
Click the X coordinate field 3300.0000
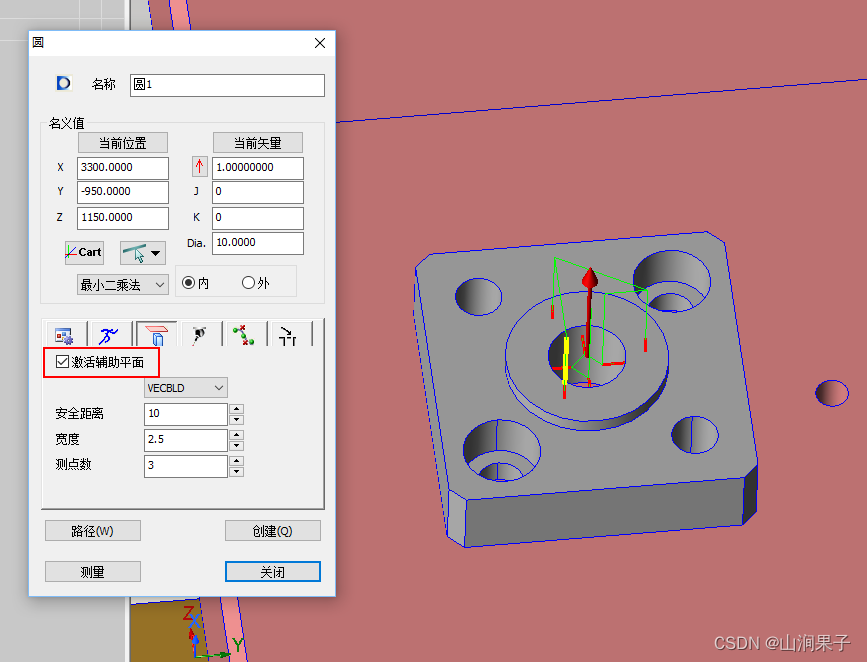[123, 168]
